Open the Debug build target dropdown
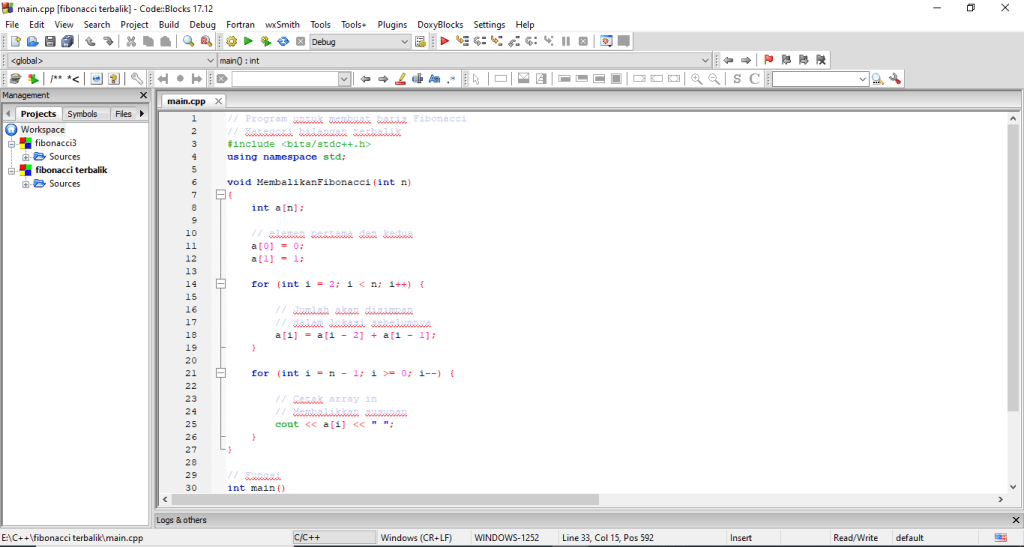Image resolution: width=1024 pixels, height=547 pixels. pos(404,42)
